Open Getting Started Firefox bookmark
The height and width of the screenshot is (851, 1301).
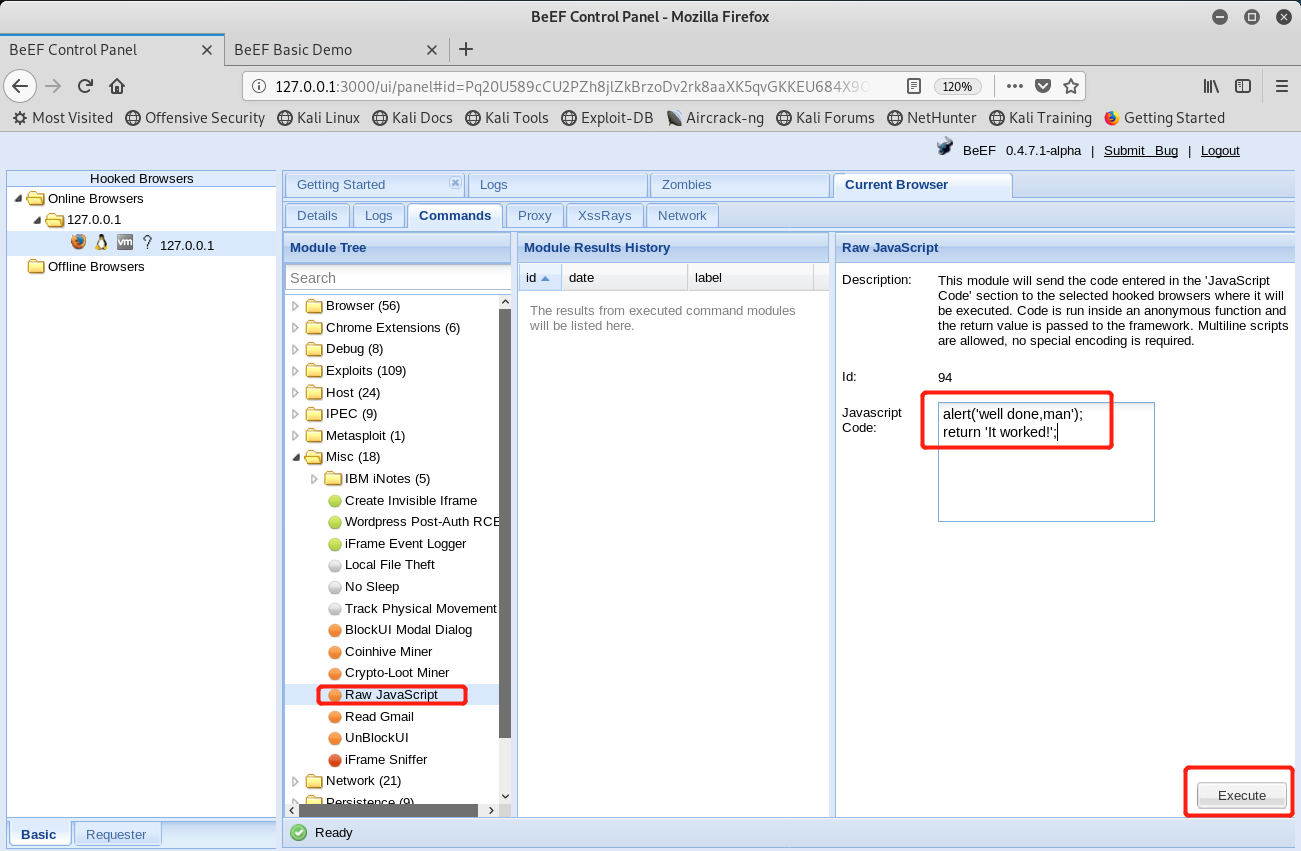tap(1165, 118)
